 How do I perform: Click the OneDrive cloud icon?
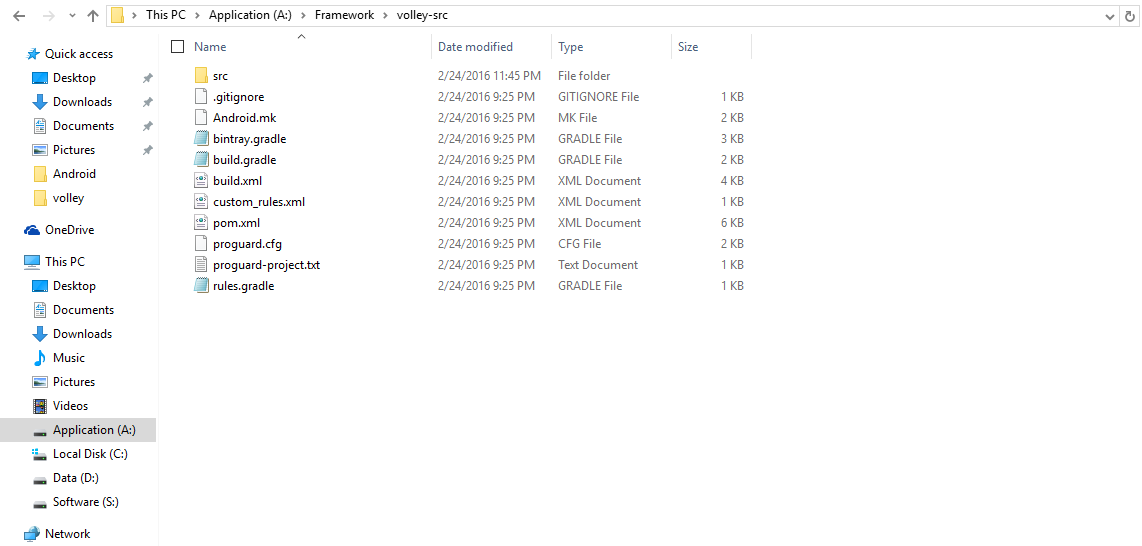[x=33, y=230]
